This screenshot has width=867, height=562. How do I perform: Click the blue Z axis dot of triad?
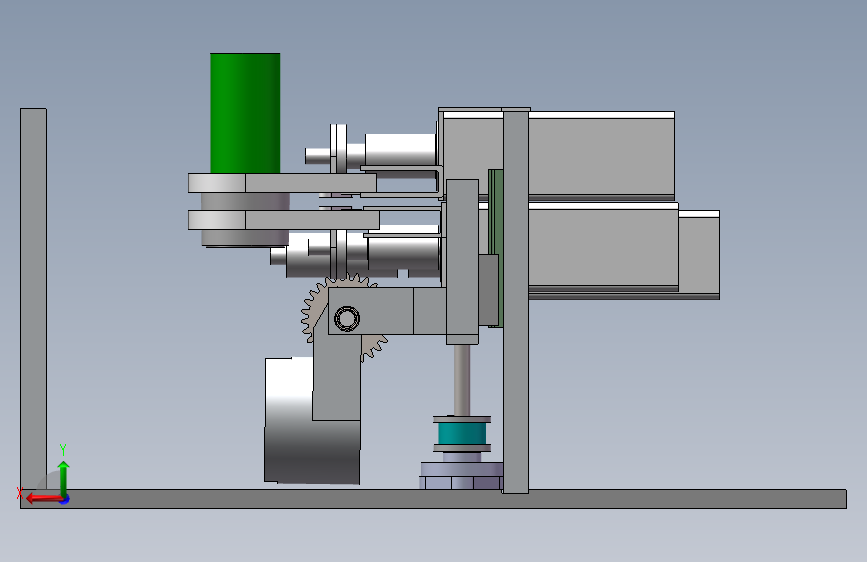65,499
